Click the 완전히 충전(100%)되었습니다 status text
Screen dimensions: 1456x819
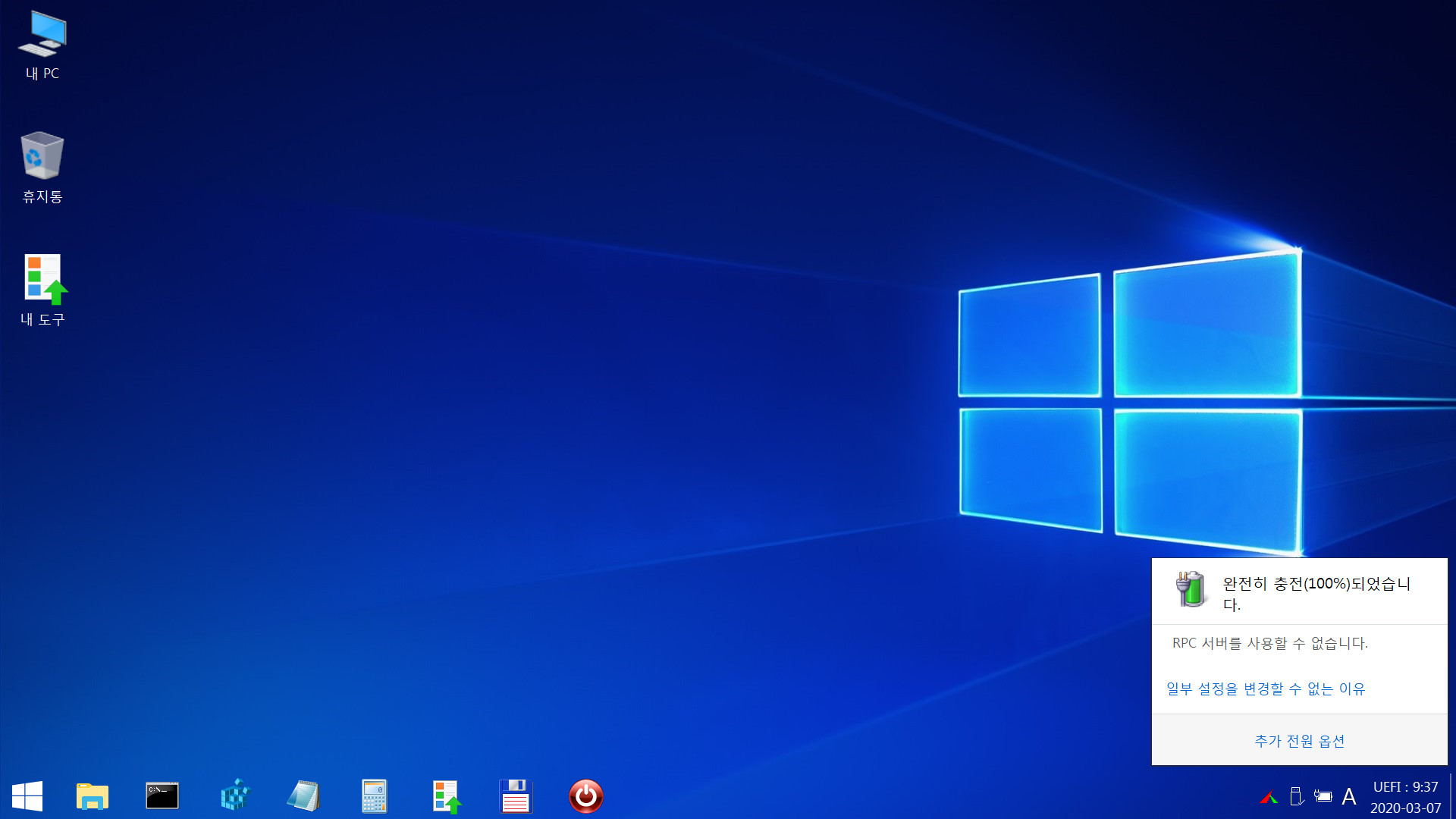[1316, 594]
